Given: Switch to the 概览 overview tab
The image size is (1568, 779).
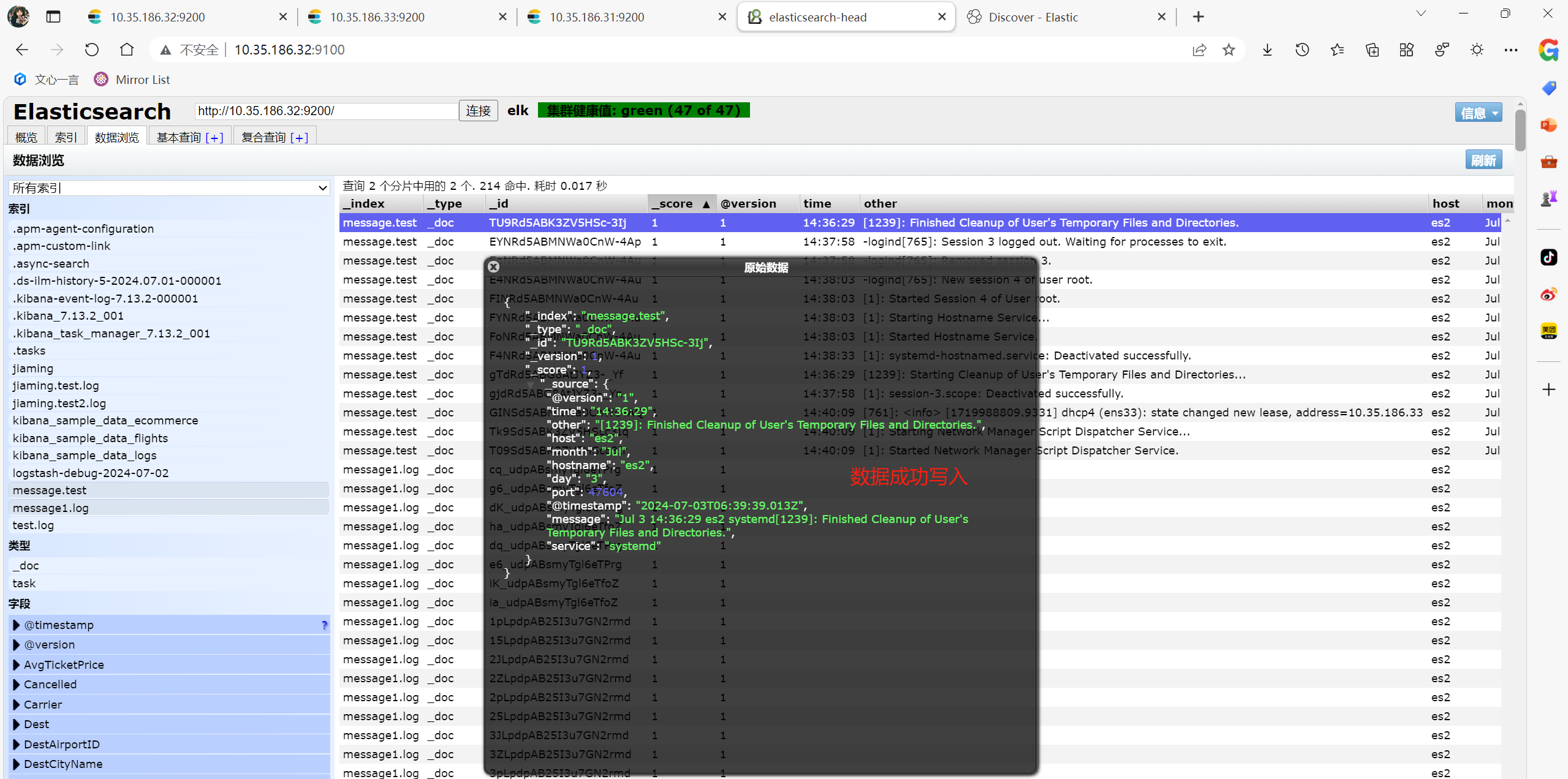Looking at the screenshot, I should click(x=26, y=137).
